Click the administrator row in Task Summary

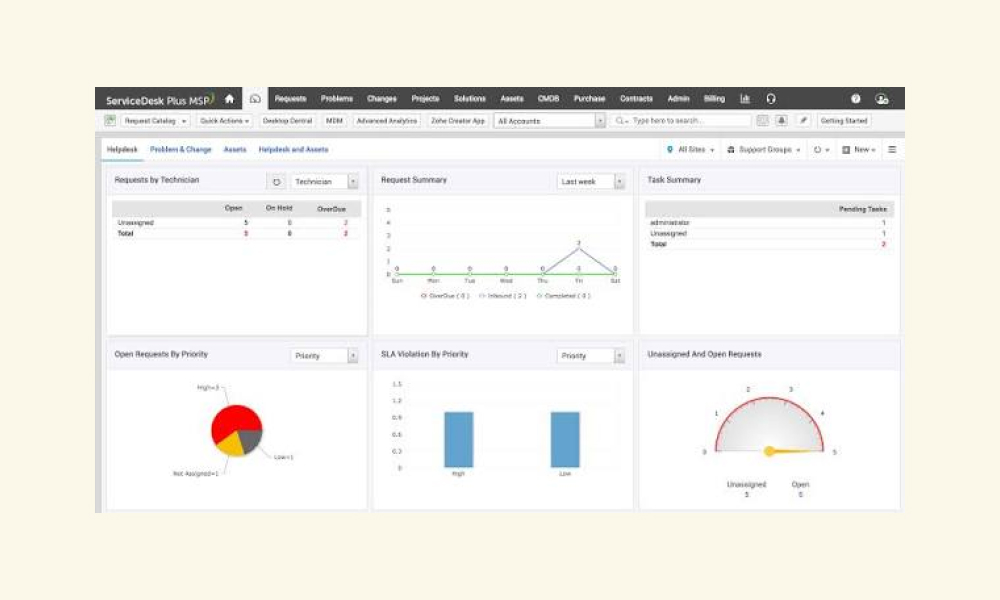tap(769, 223)
